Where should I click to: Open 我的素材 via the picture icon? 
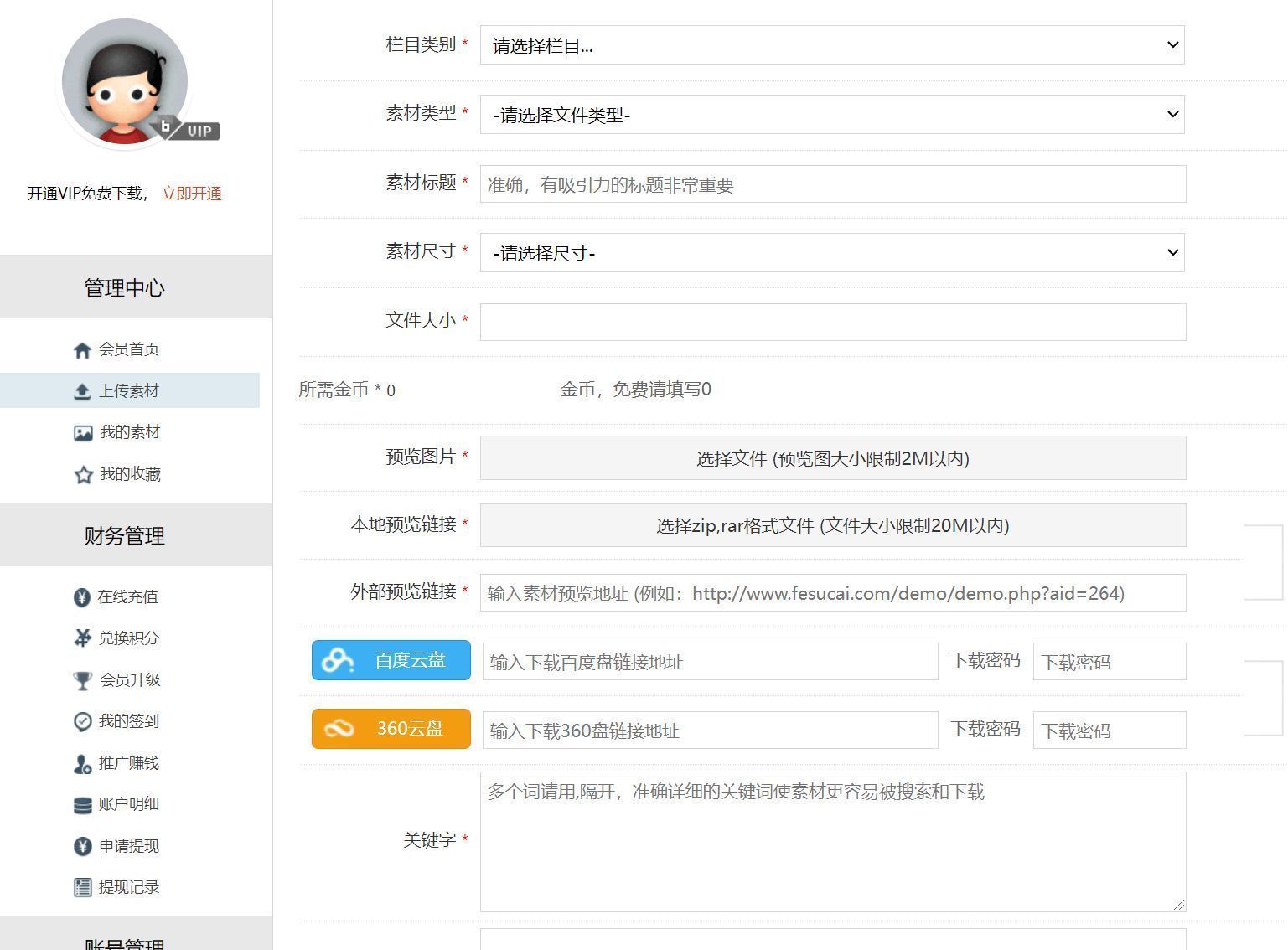[83, 432]
